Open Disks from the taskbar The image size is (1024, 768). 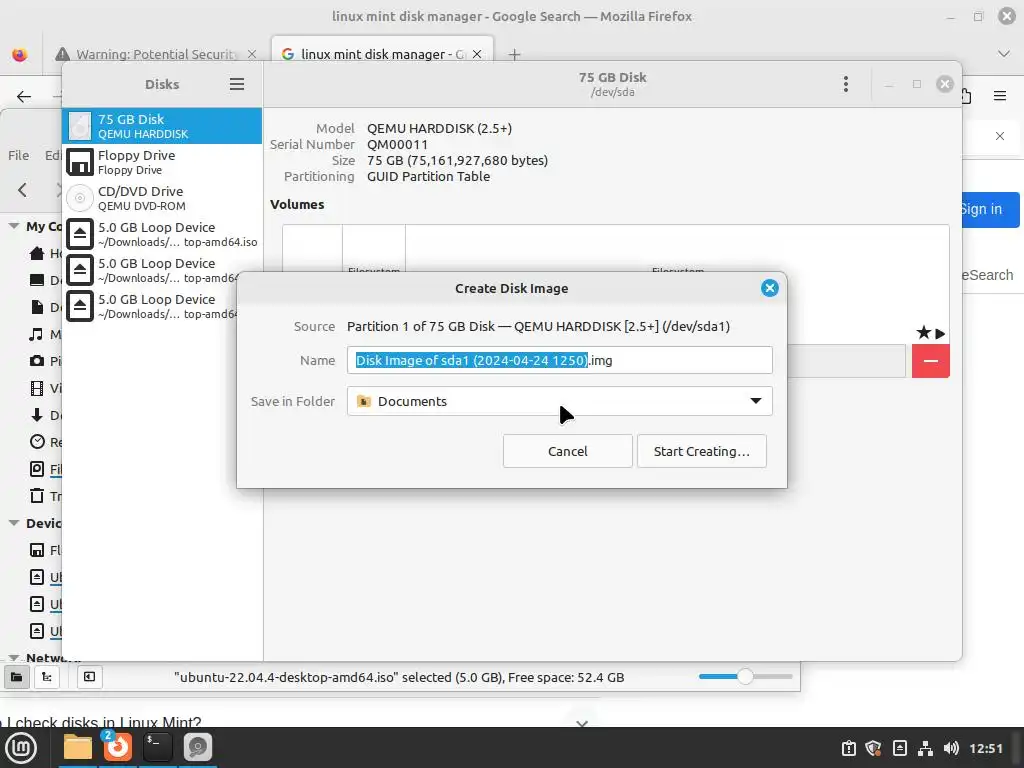(198, 748)
